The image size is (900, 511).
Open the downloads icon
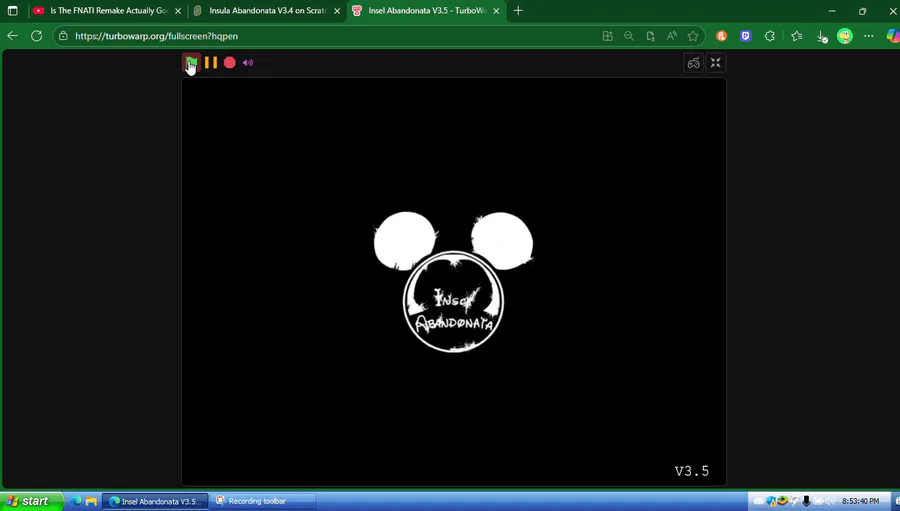coord(821,36)
